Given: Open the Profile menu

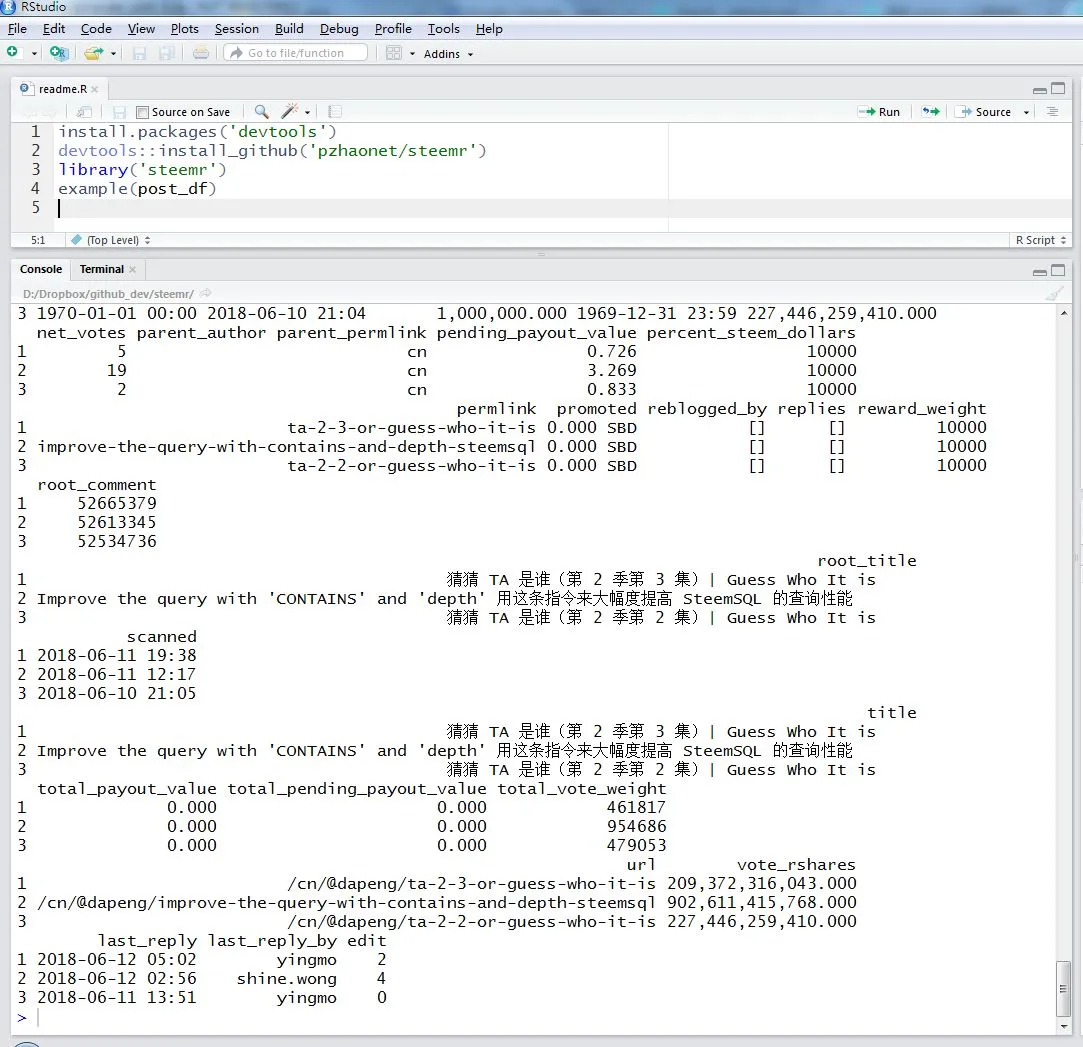Looking at the screenshot, I should click(x=393, y=29).
